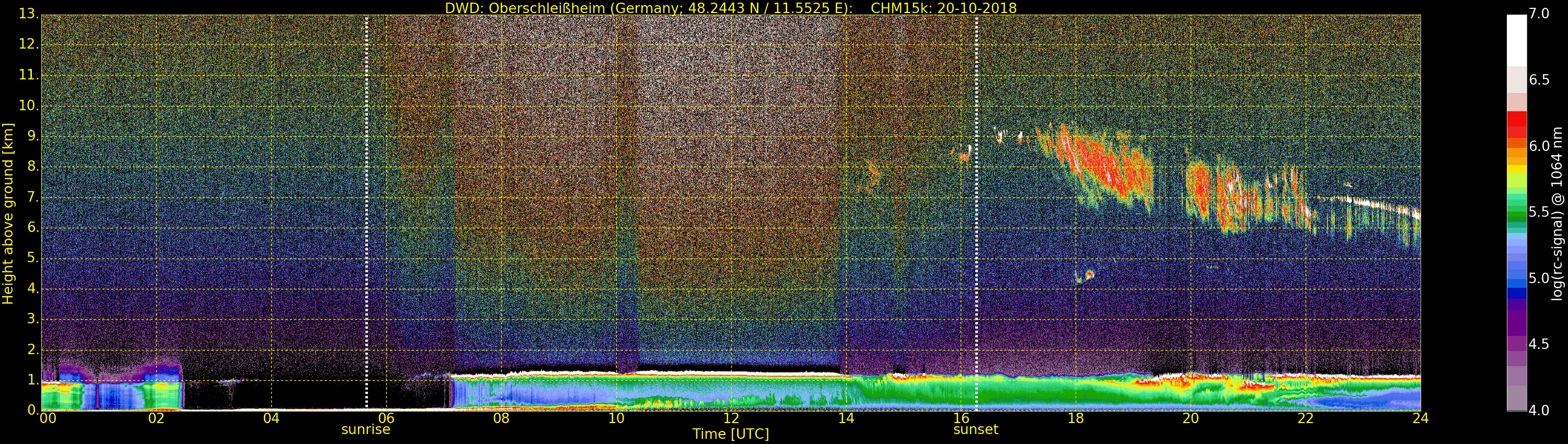The height and width of the screenshot is (444, 1568).
Task: Click the large red cirrus cloud near 18 UTC
Action: click(1102, 167)
